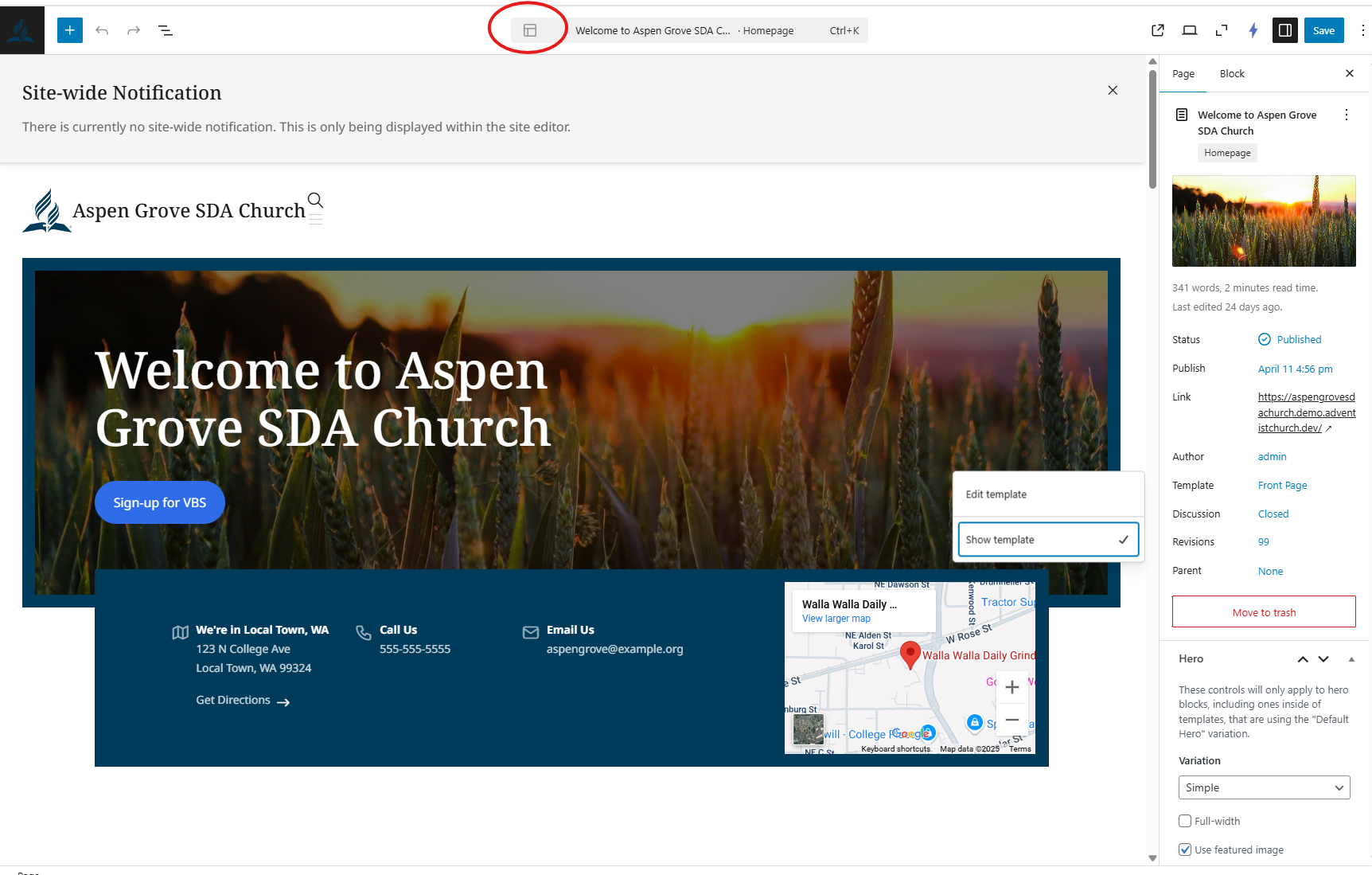Toggle the Show template option
This screenshot has width=1372, height=875.
click(1048, 539)
